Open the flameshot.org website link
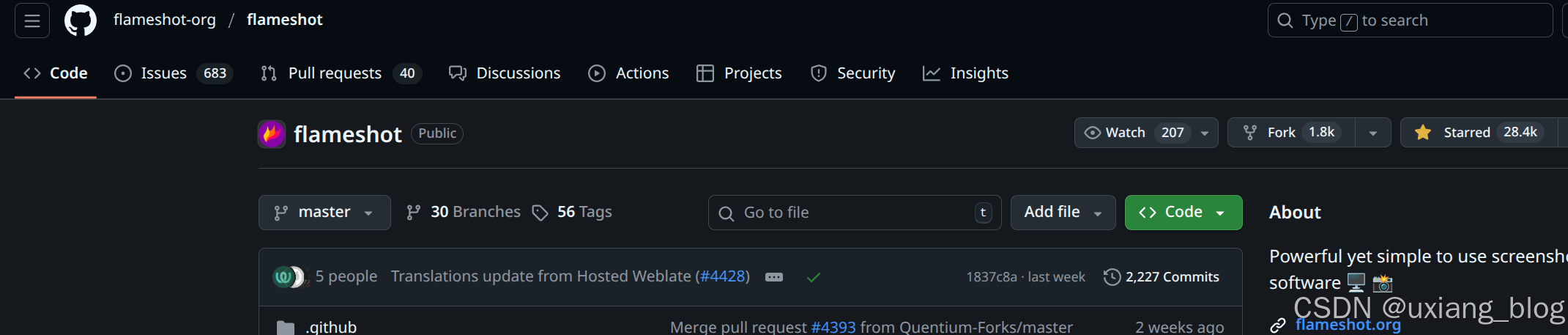Viewport: 1568px width, 335px height. click(x=1348, y=325)
